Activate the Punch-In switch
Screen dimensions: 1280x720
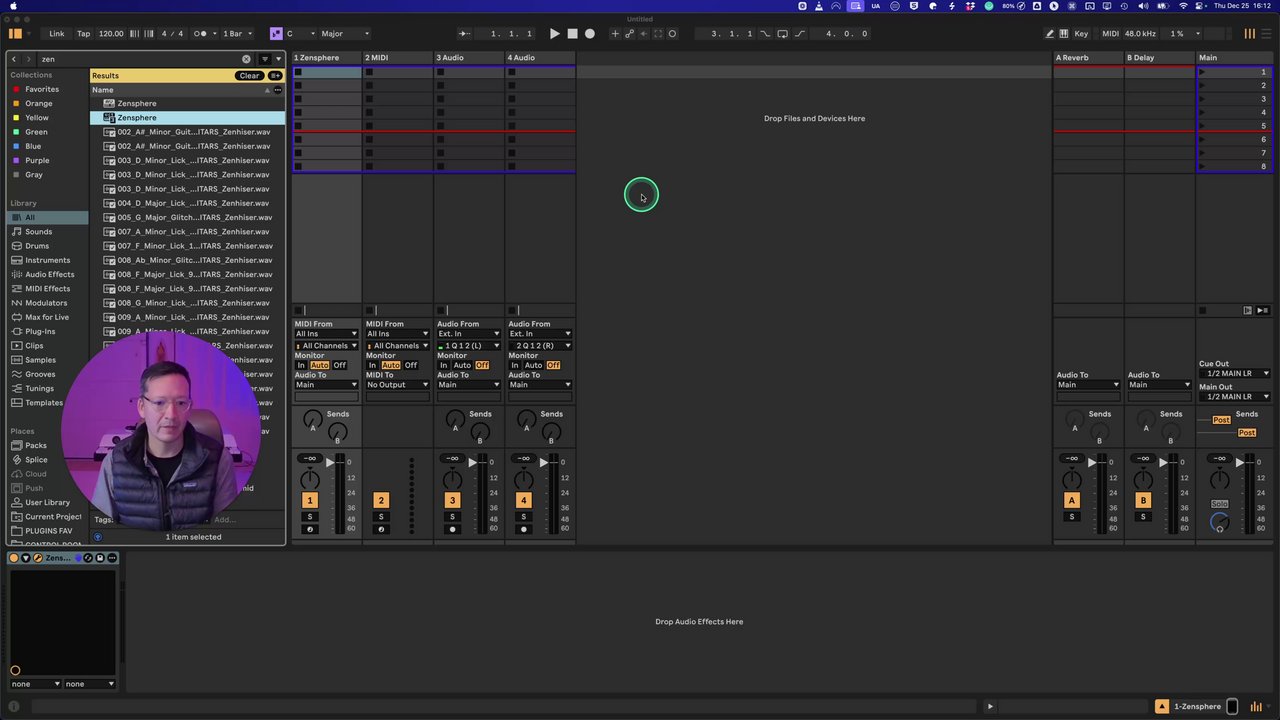click(766, 34)
